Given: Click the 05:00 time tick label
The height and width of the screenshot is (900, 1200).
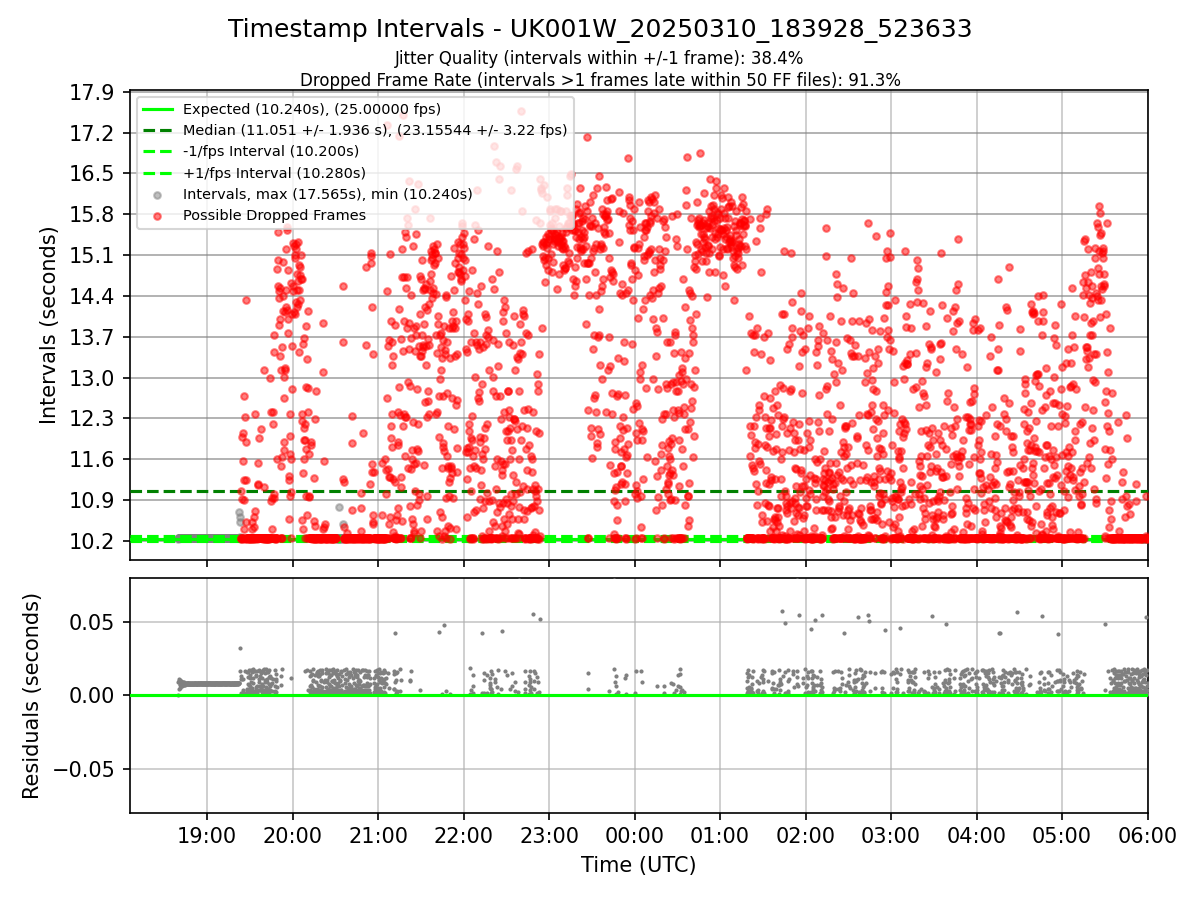Looking at the screenshot, I should coord(1062,835).
